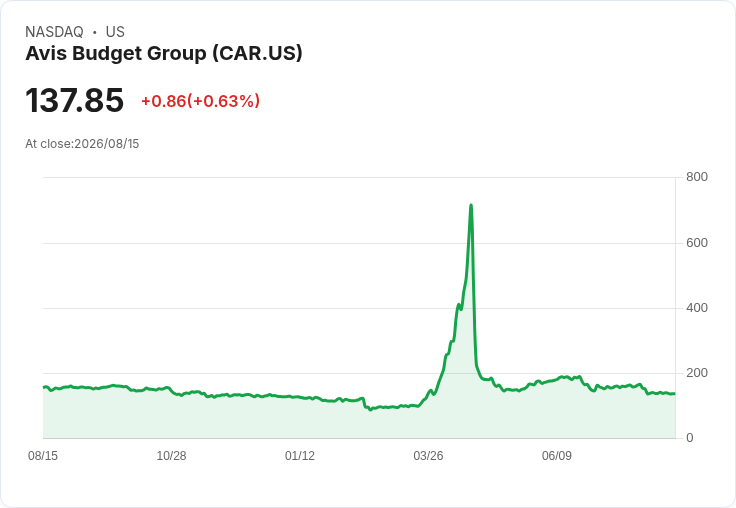
Task: Click the 0 y-axis label
Action: [x=690, y=438]
